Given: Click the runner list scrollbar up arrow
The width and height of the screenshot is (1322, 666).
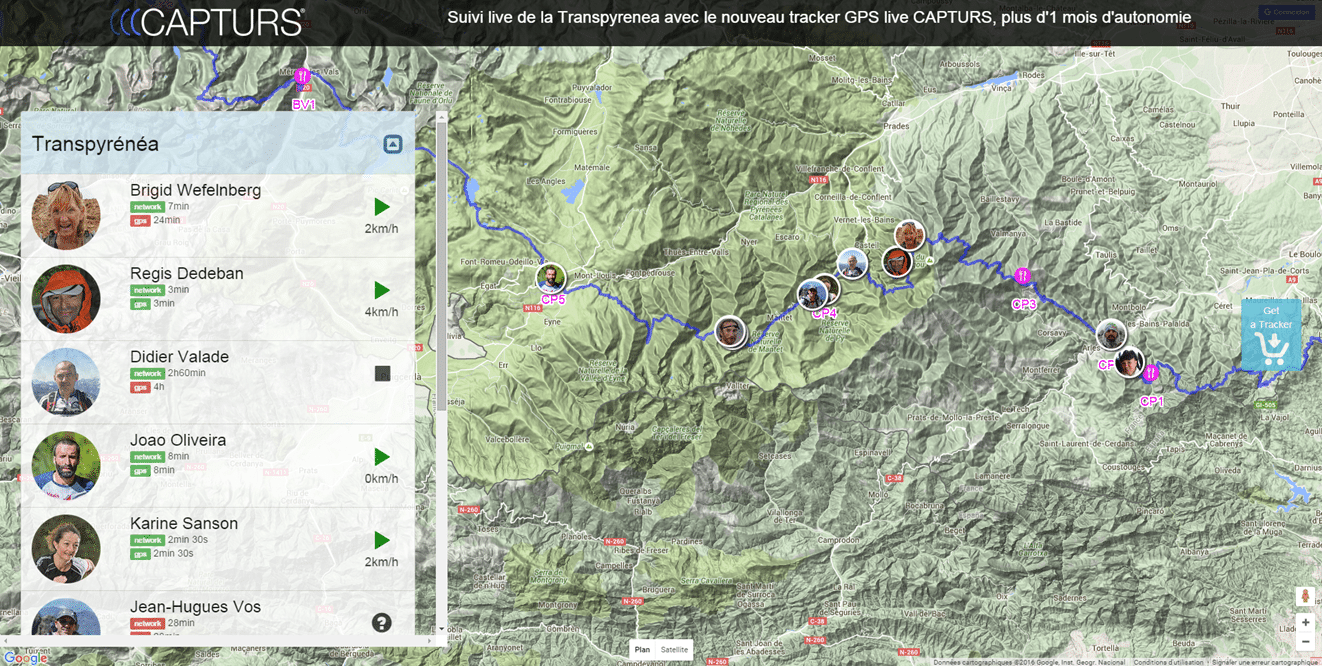Looking at the screenshot, I should click(441, 117).
